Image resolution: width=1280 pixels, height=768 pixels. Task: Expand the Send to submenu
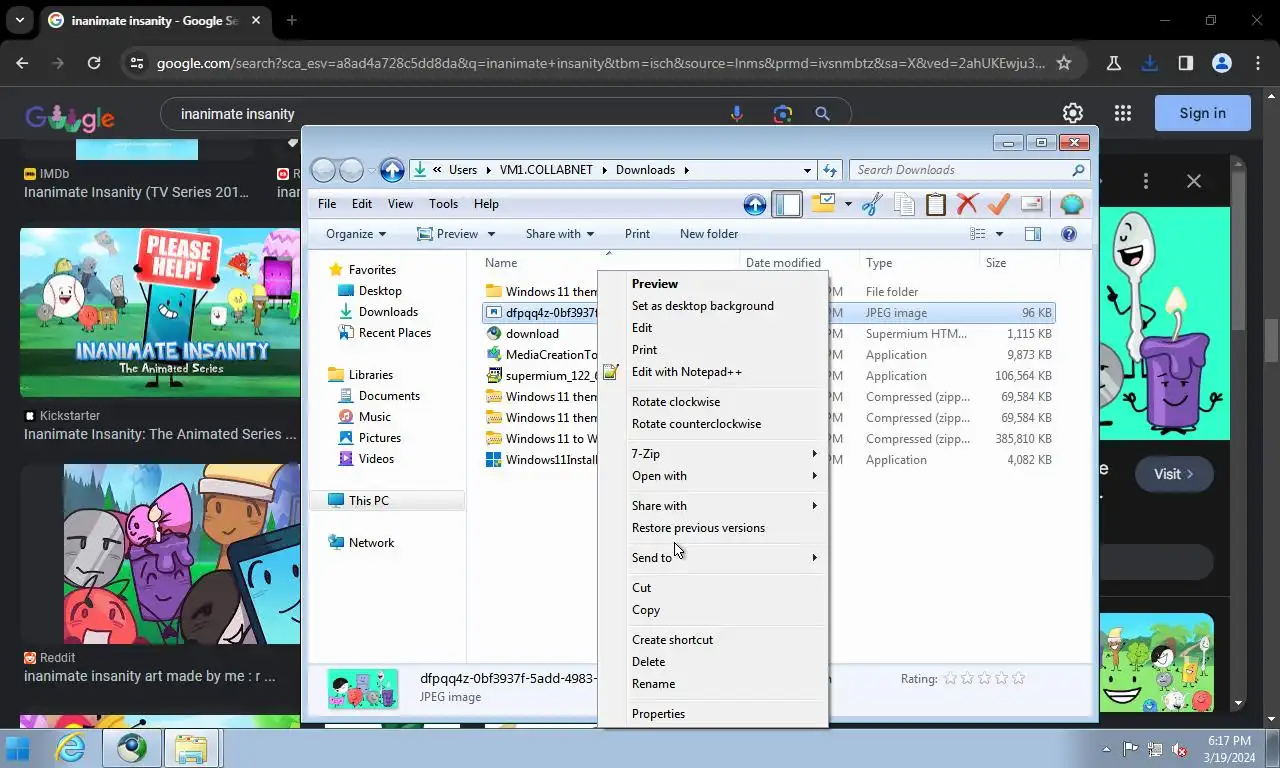(713, 558)
